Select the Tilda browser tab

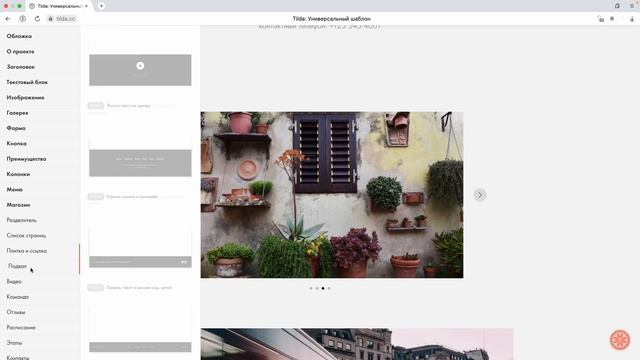point(59,6)
